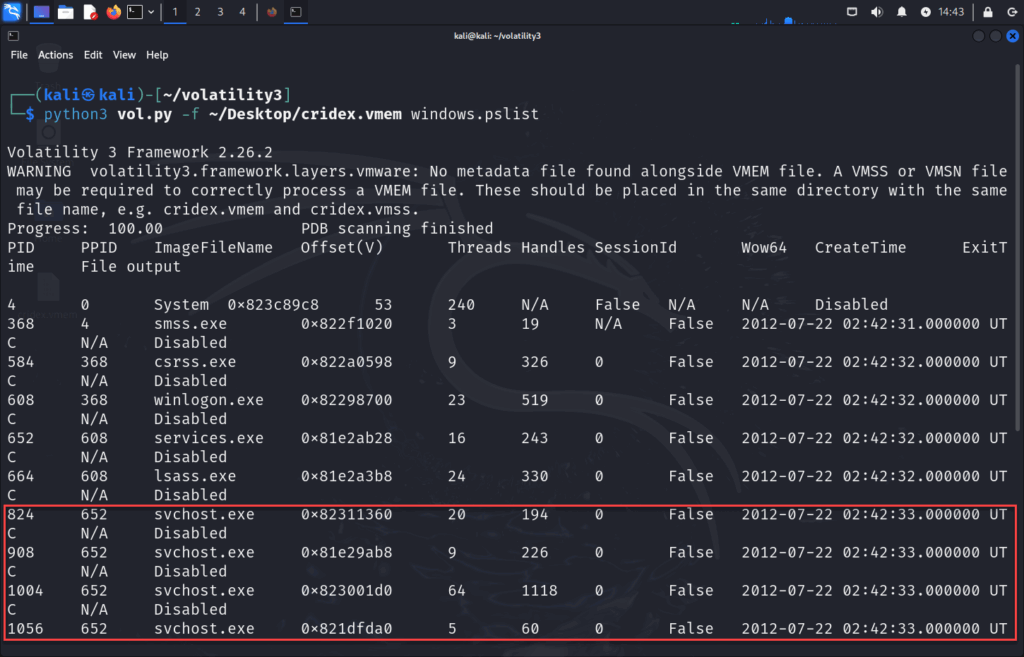Click the 14:43 panel clock
Image resolution: width=1024 pixels, height=657 pixels.
951,12
